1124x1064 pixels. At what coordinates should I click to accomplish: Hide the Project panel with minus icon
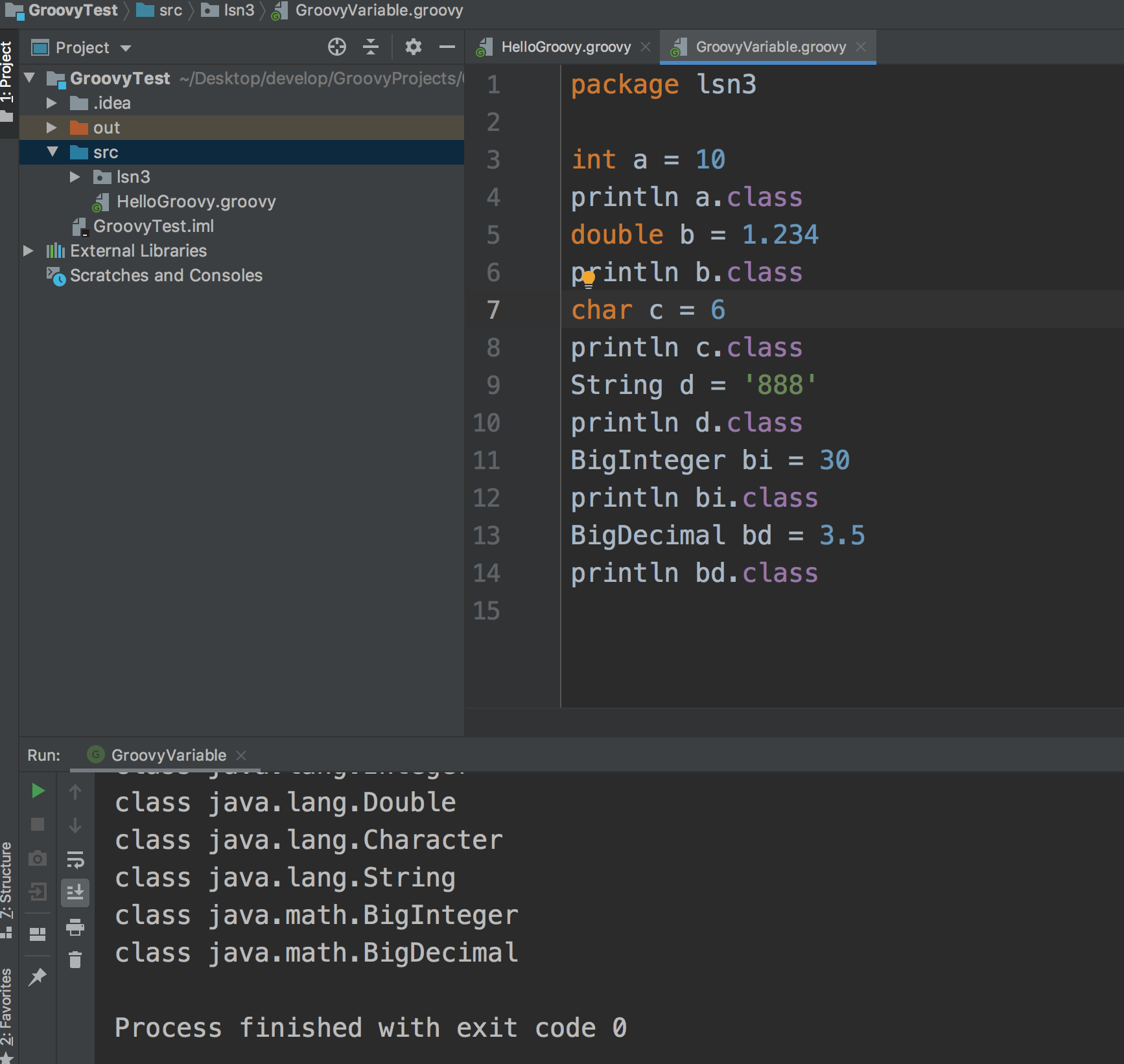click(x=447, y=47)
